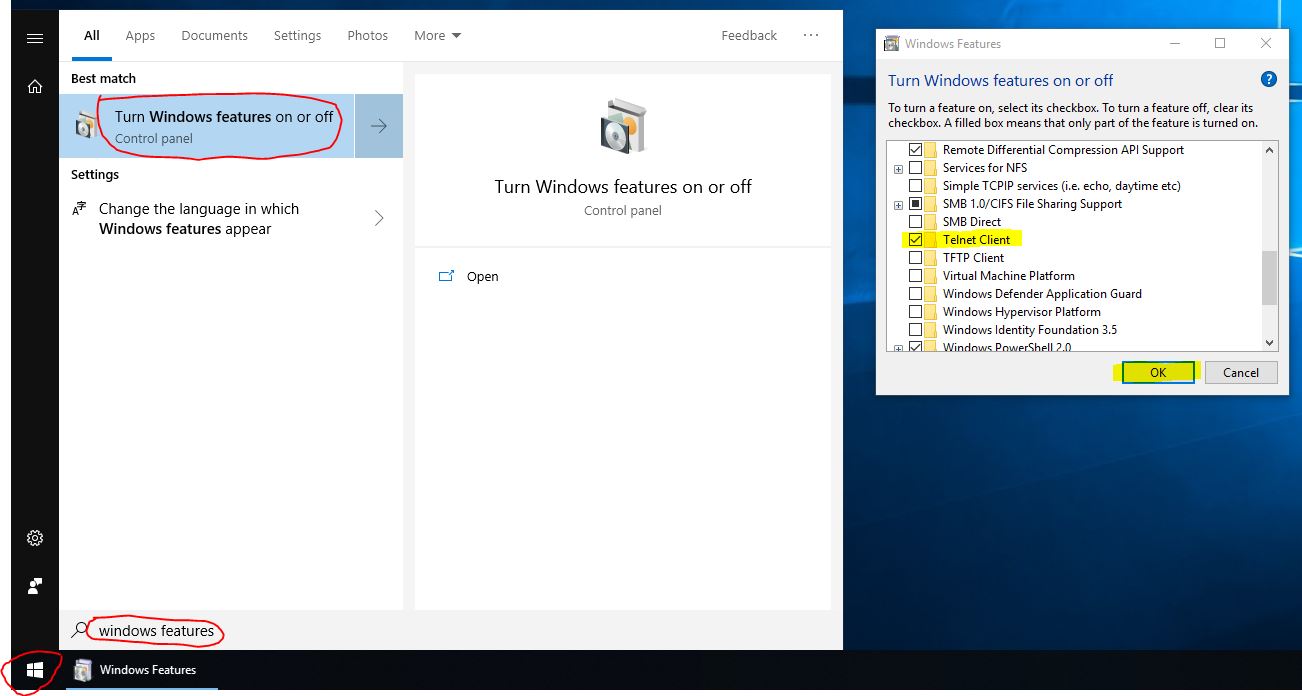Select Remote Differential Compression API Support label
The image size is (1302, 696).
1063,150
